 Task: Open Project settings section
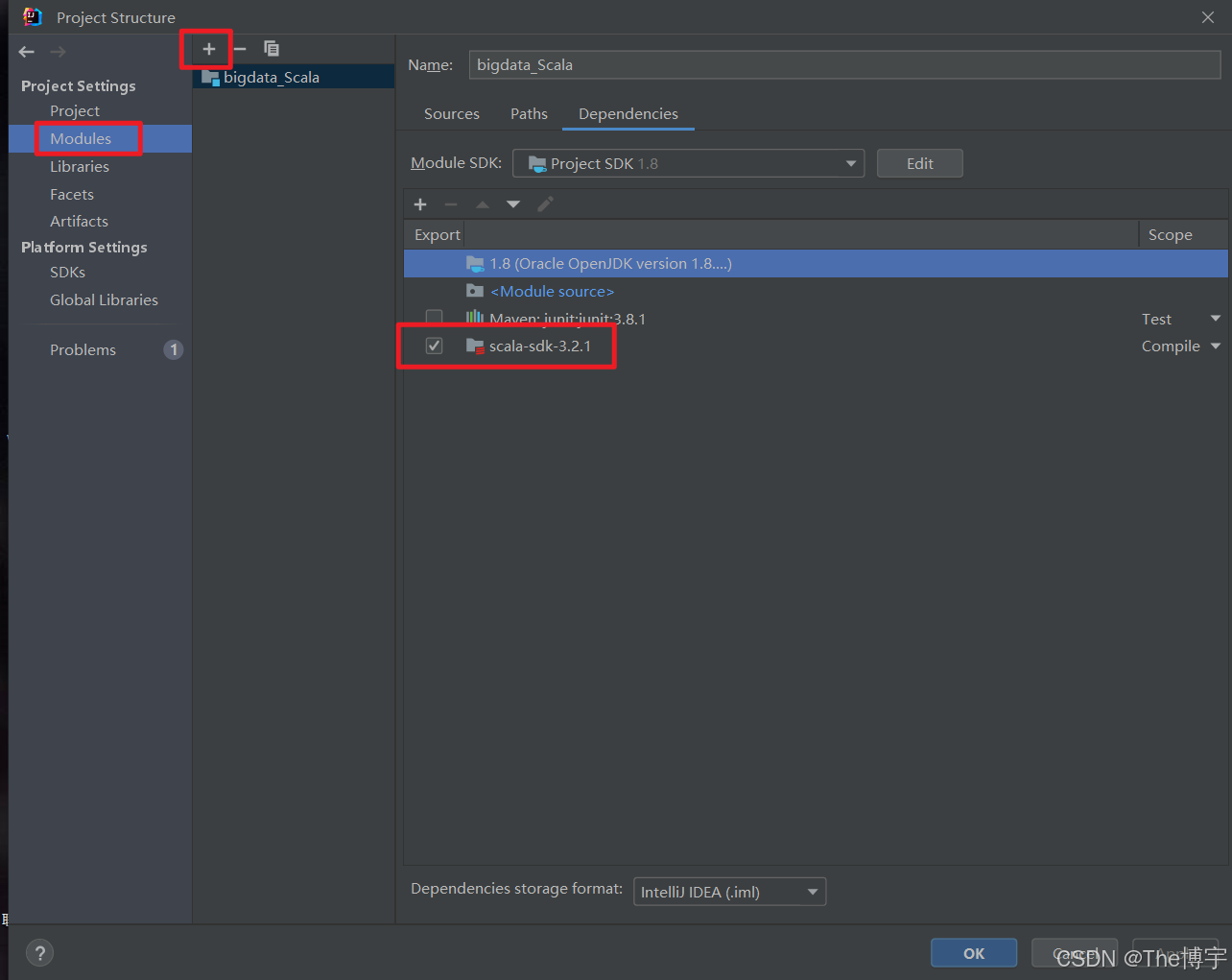tap(75, 110)
